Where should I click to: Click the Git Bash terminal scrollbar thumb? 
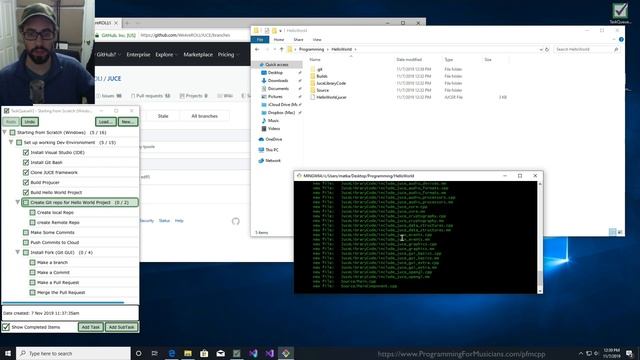540,278
